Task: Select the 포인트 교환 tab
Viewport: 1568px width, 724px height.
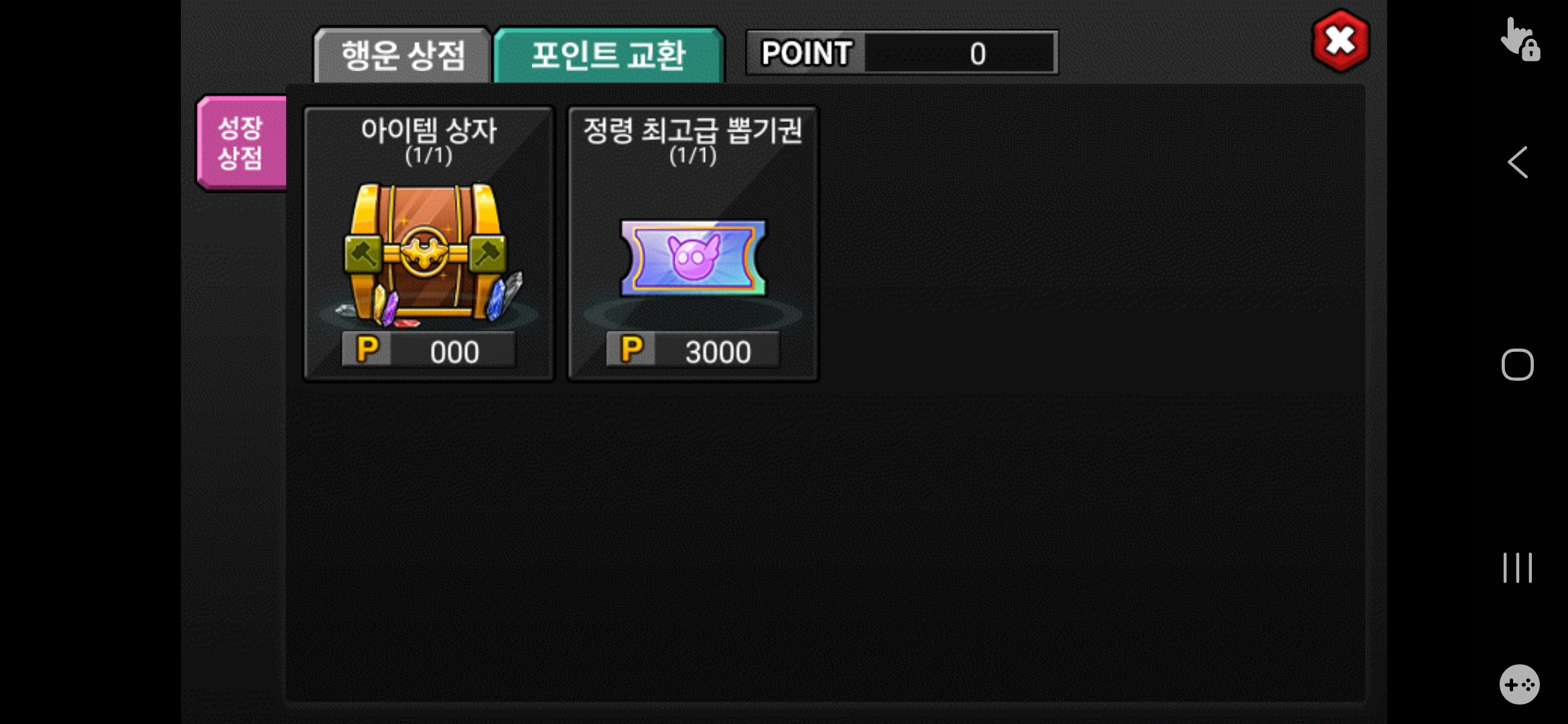Action: [x=608, y=55]
